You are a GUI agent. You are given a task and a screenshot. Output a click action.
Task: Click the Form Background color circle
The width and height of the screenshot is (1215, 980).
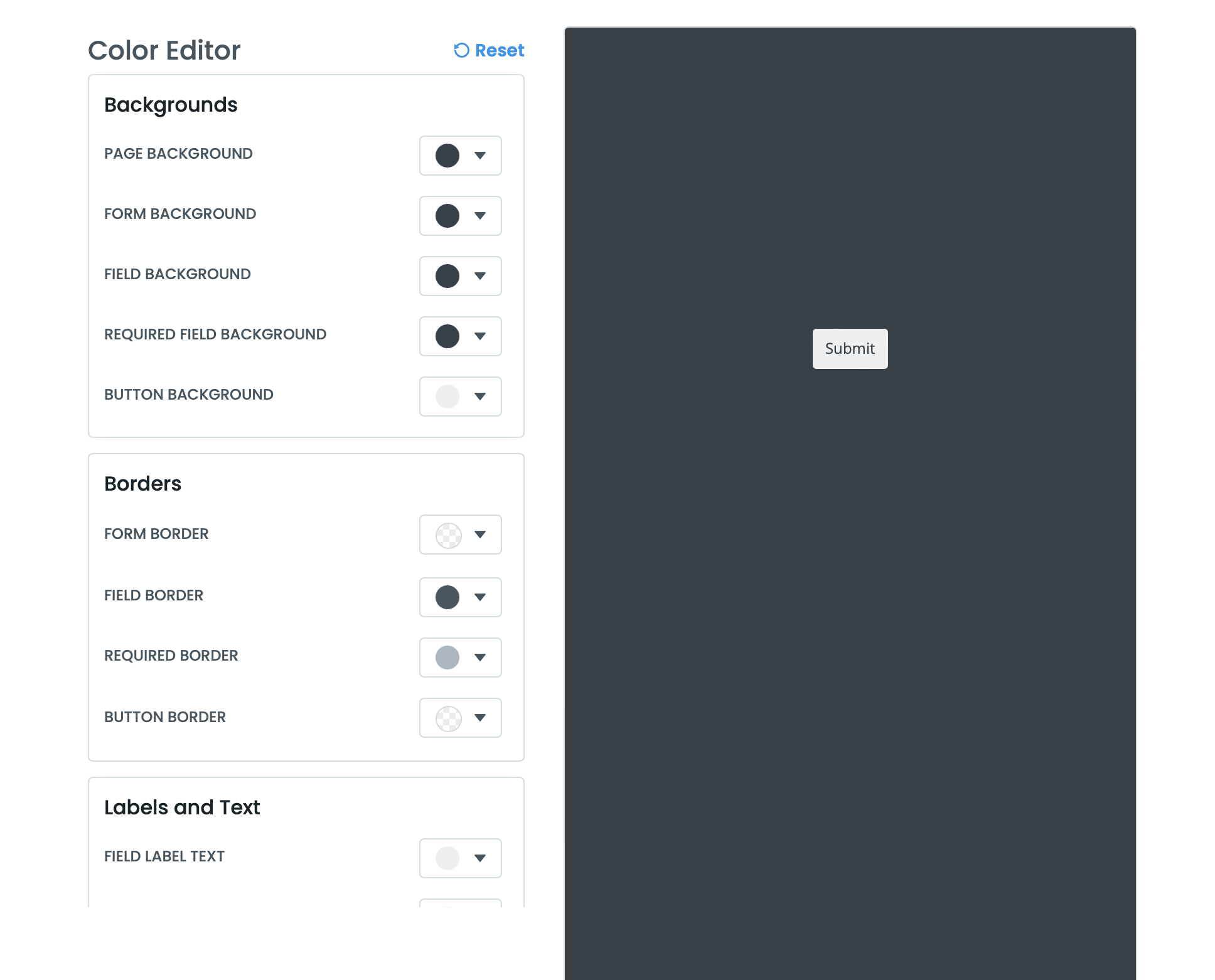[x=447, y=216]
